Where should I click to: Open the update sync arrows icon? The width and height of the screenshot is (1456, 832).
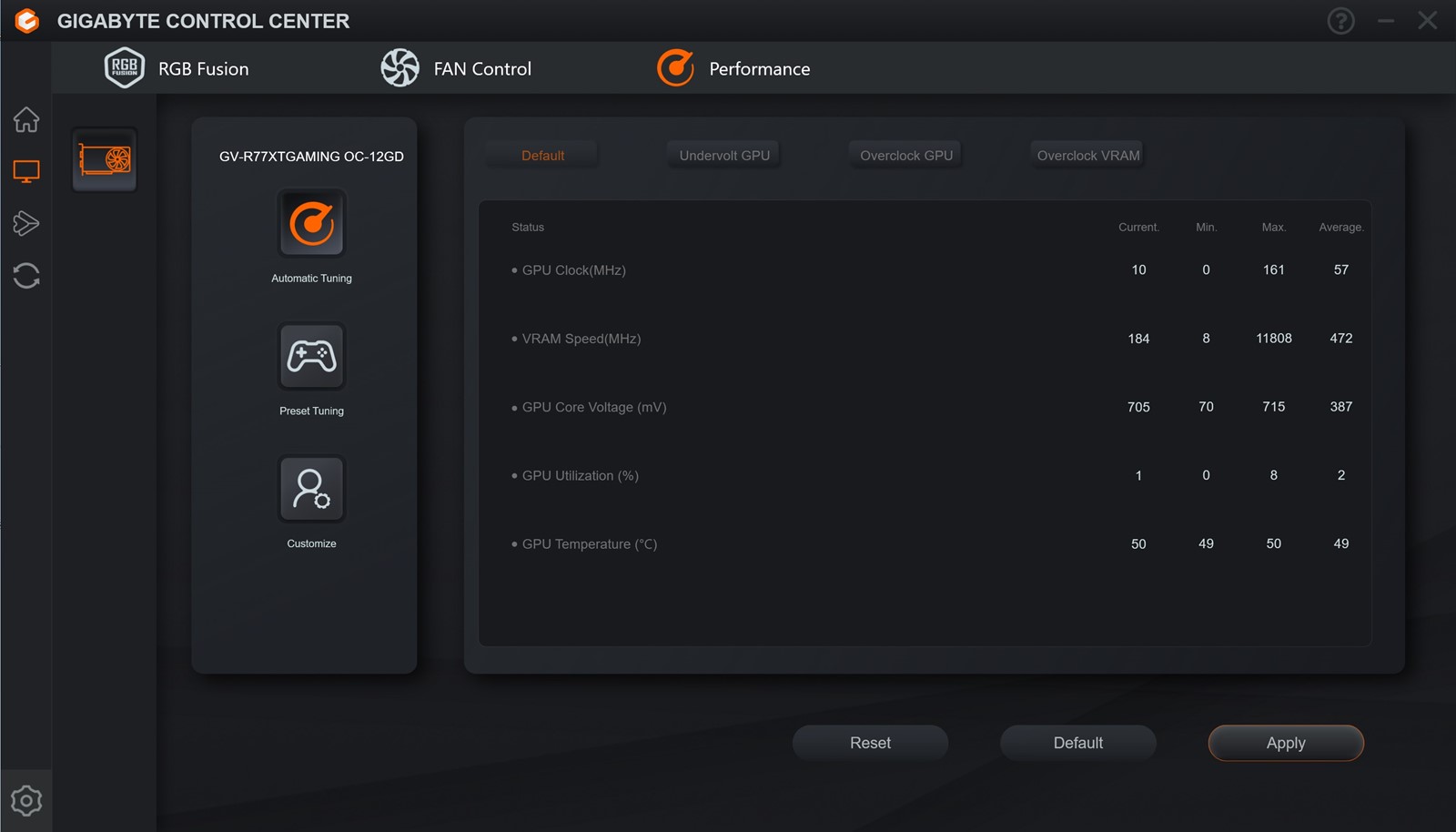click(x=26, y=276)
